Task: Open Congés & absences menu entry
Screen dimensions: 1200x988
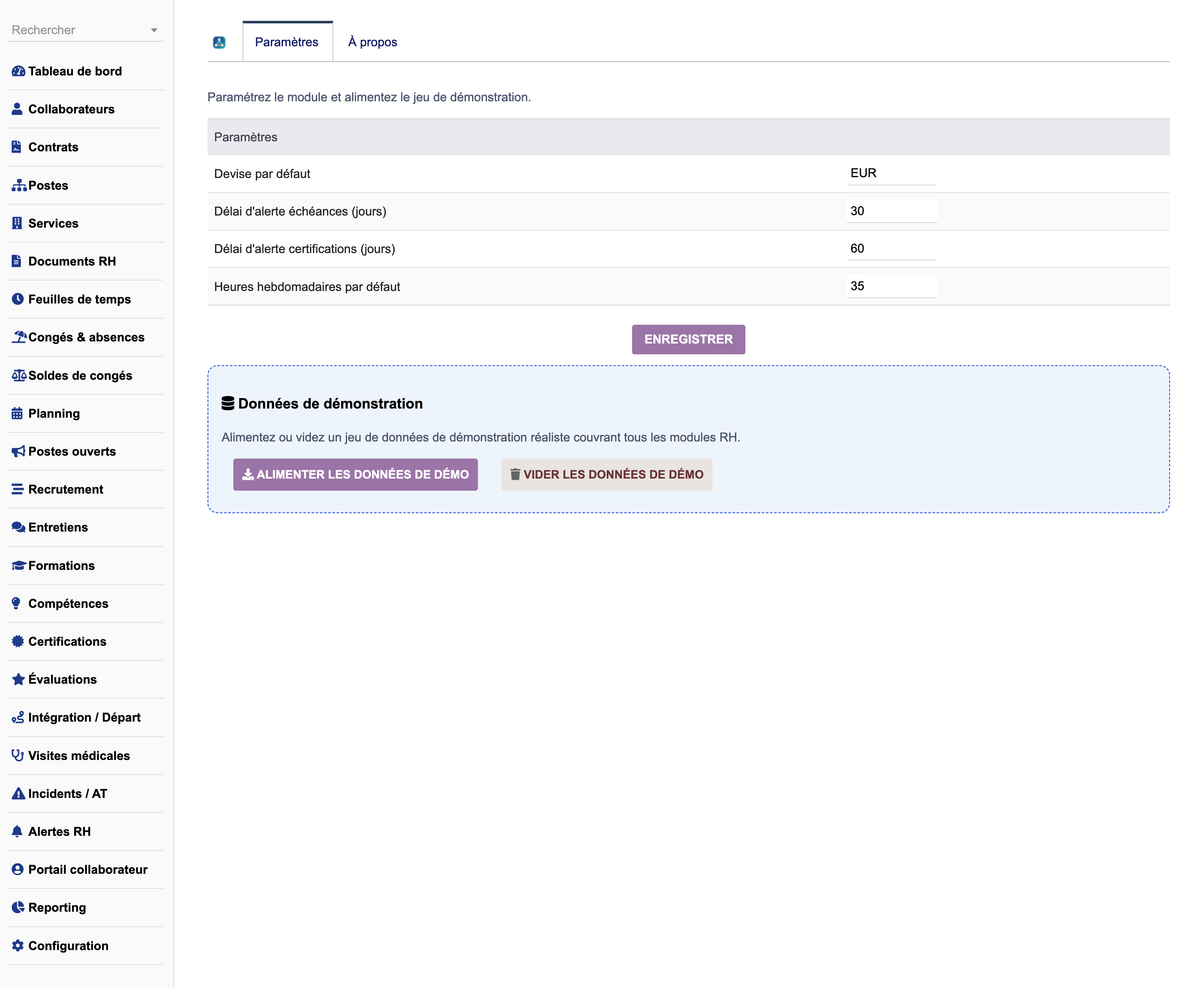Action: [x=85, y=338]
